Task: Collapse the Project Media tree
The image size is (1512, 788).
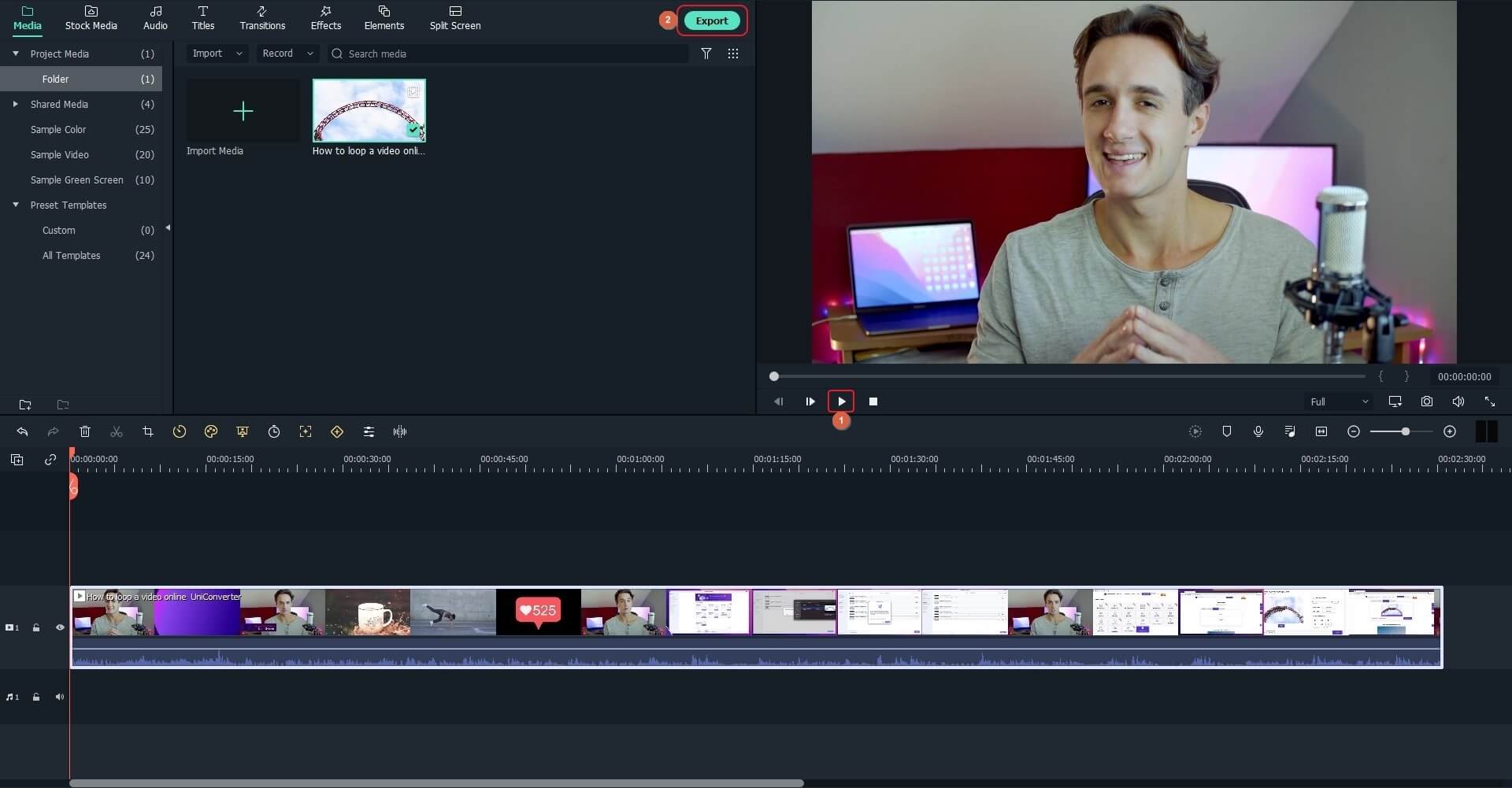Action: [x=16, y=54]
